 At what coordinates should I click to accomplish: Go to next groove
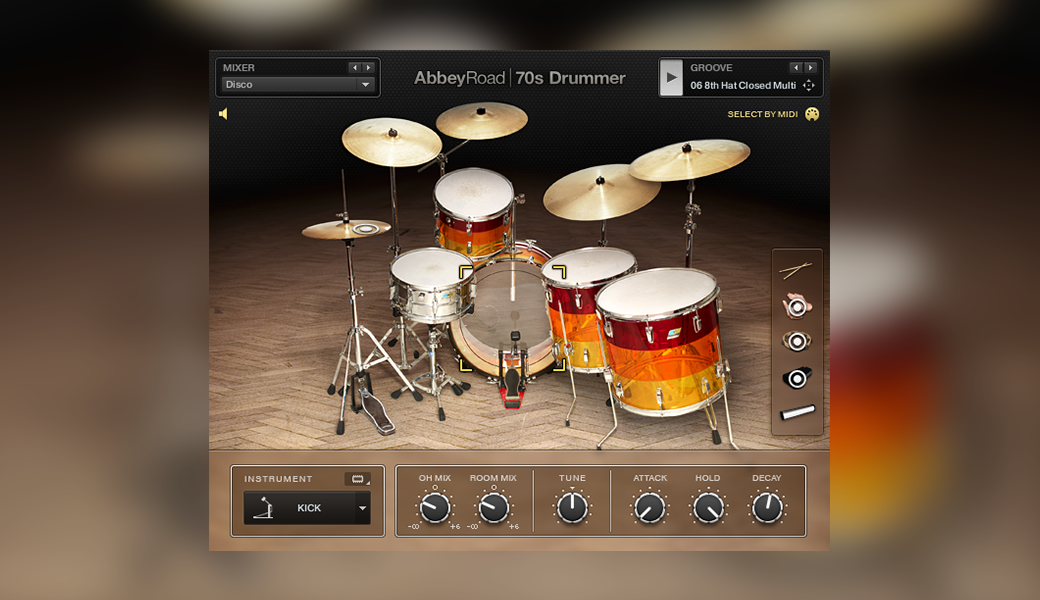click(810, 68)
